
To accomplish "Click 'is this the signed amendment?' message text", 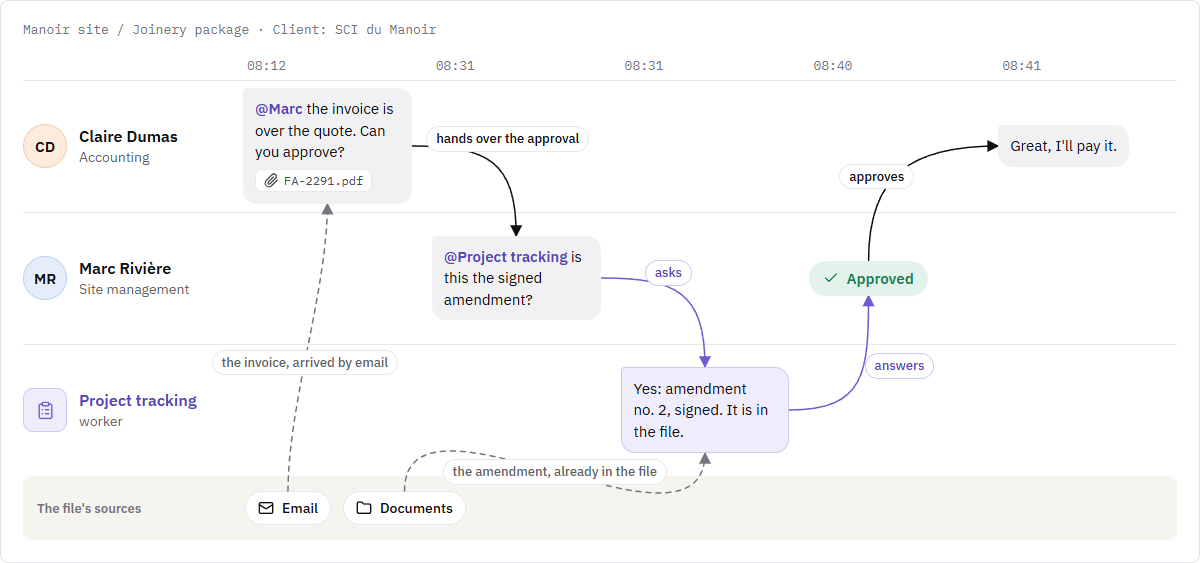I will [x=512, y=278].
